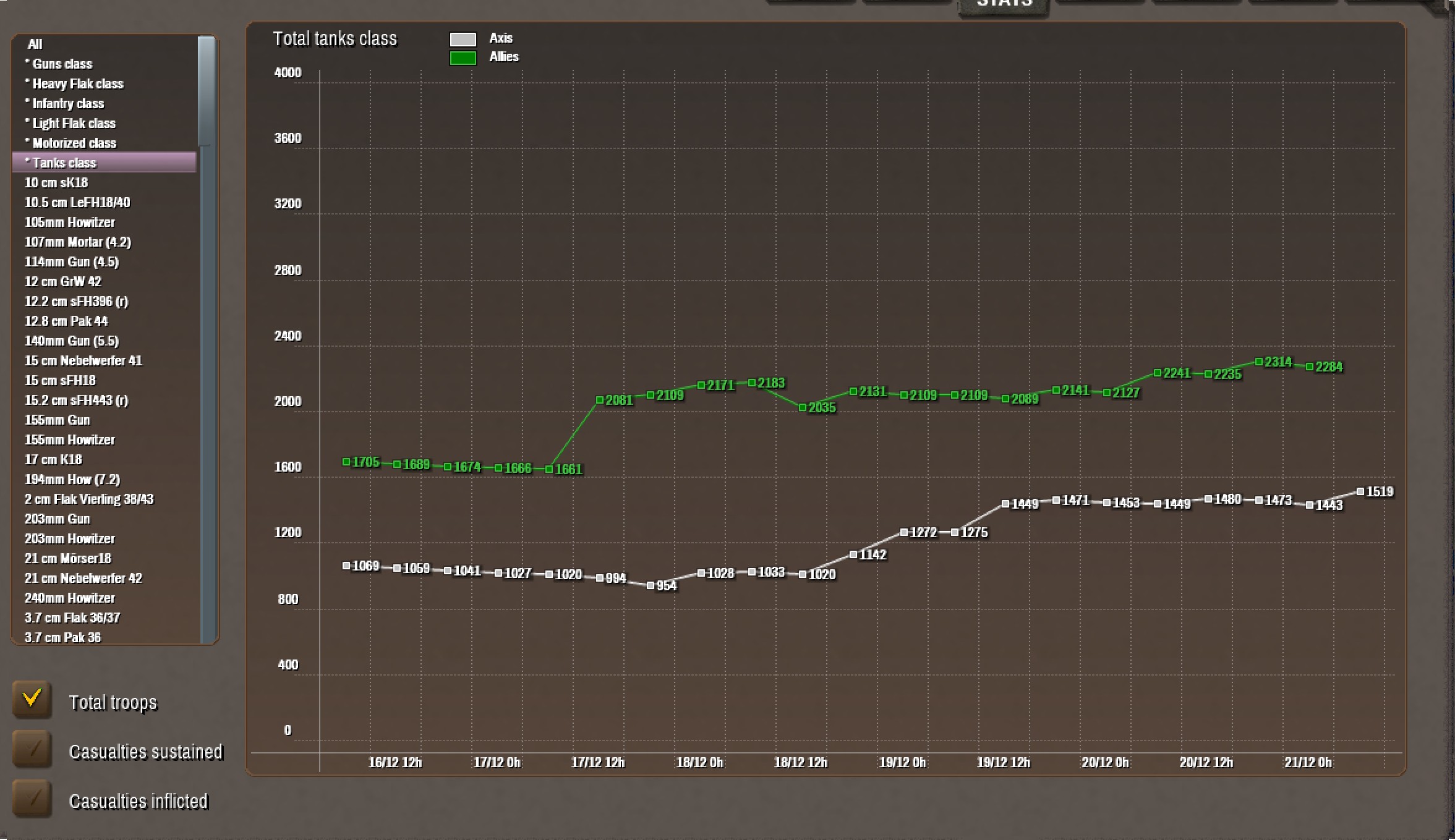Toggle Casualties sustained checkbox
This screenshot has height=840, width=1455.
tap(32, 749)
